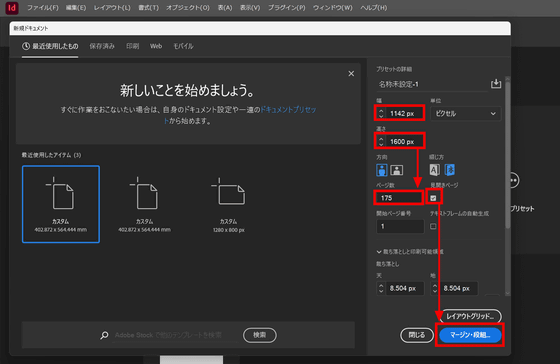Open the ウィンドウ(W) menu
This screenshot has height=364, width=560.
332,8
